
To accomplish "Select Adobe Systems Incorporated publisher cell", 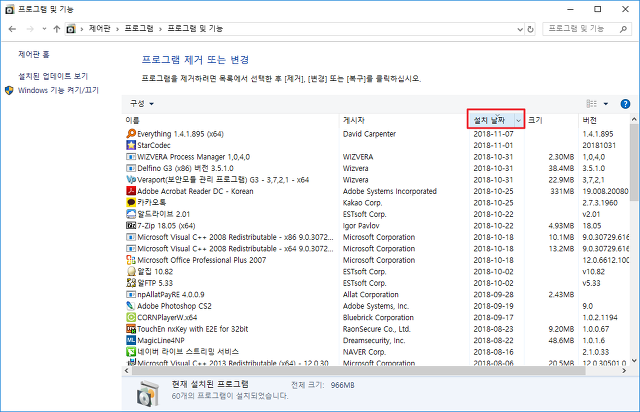I will (389, 191).
